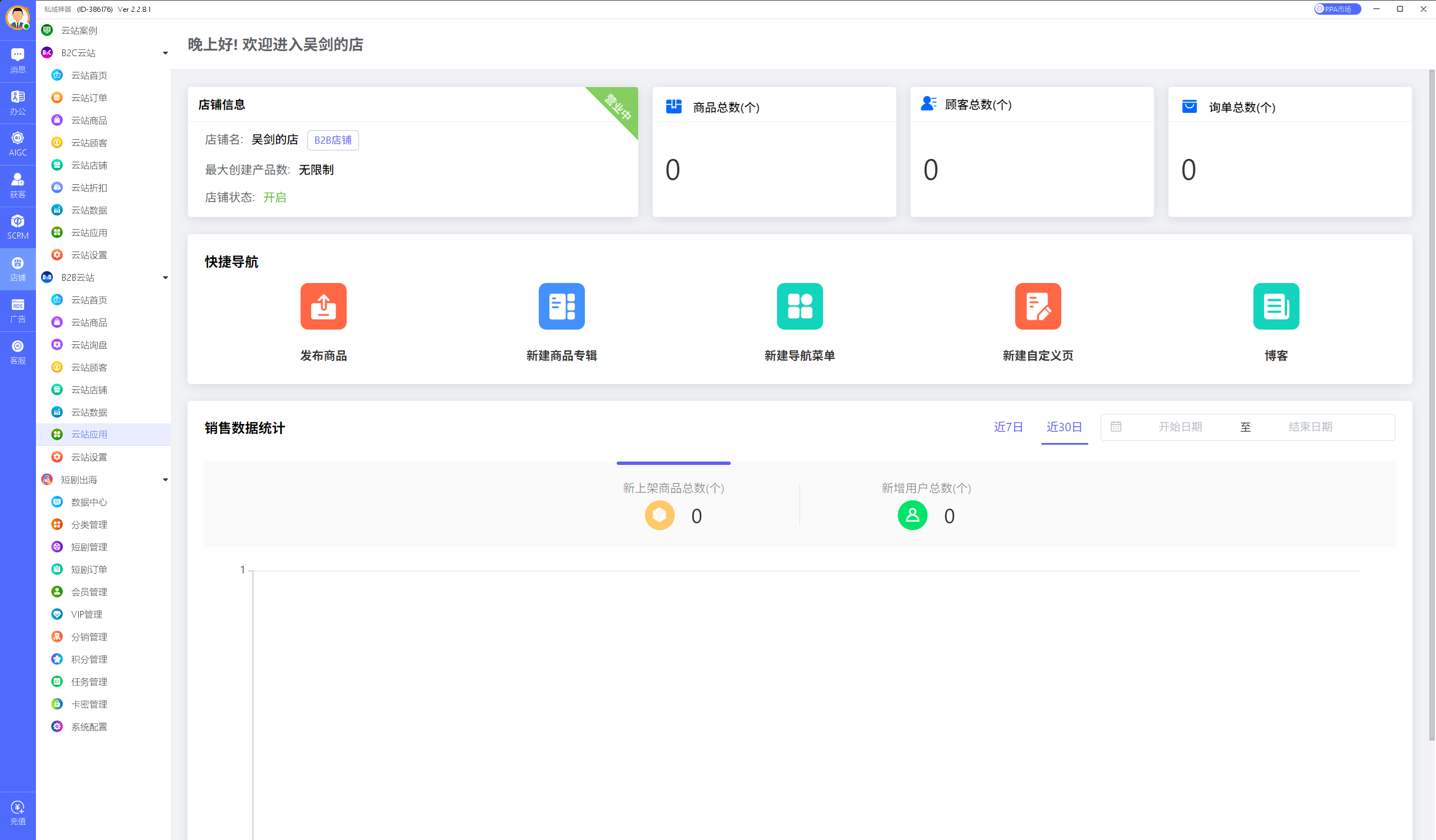Click the 新建导航菜单 grid icon

(x=799, y=306)
